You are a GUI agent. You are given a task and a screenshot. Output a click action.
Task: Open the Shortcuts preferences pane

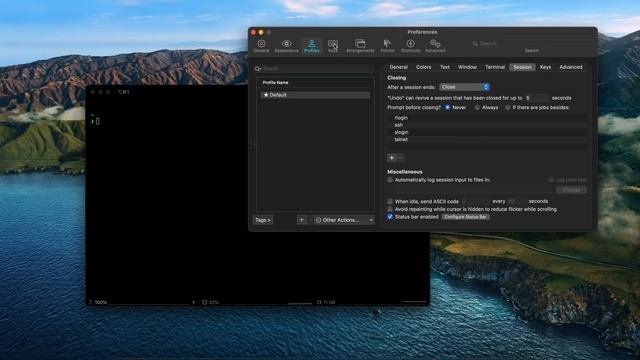pyautogui.click(x=411, y=46)
